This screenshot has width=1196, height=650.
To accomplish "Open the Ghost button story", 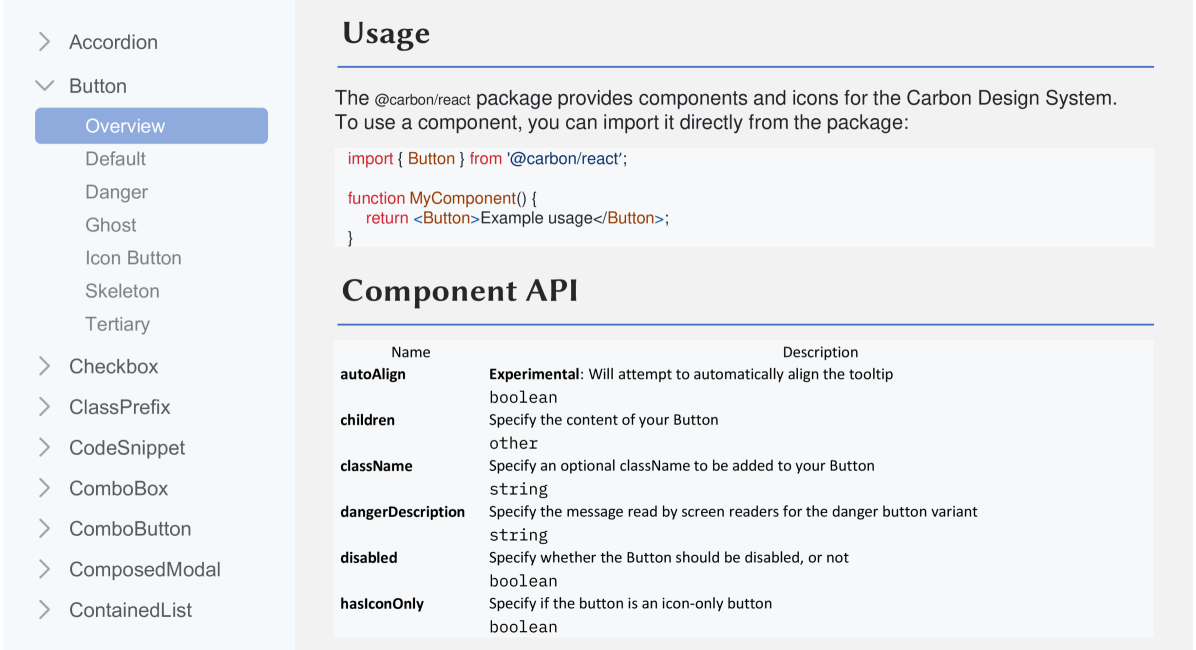I will (111, 225).
